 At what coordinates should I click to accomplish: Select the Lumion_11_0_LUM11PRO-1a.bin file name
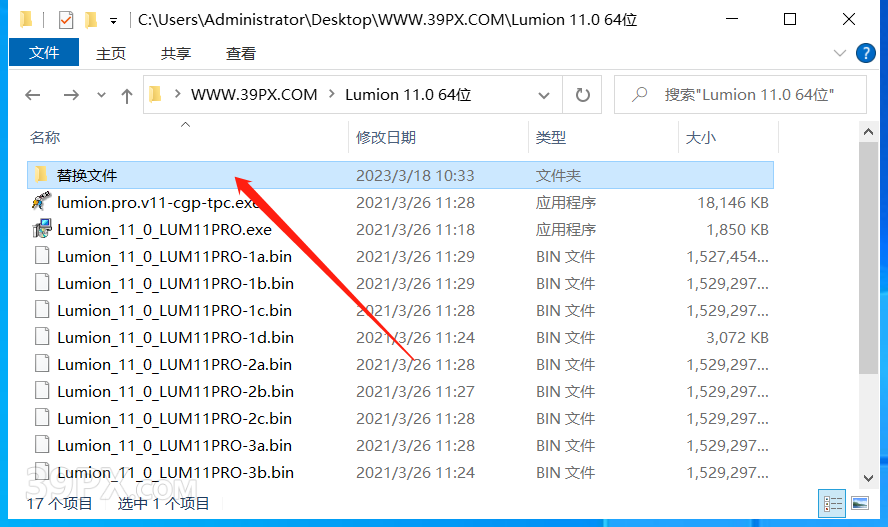click(174, 257)
